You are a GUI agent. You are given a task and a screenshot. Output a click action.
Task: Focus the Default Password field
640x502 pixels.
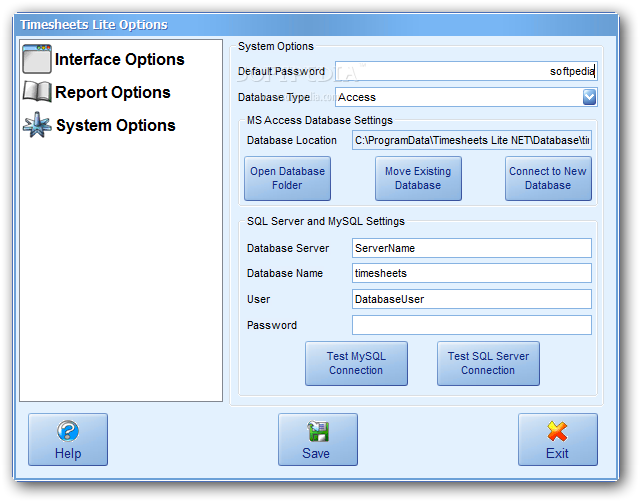tap(466, 71)
